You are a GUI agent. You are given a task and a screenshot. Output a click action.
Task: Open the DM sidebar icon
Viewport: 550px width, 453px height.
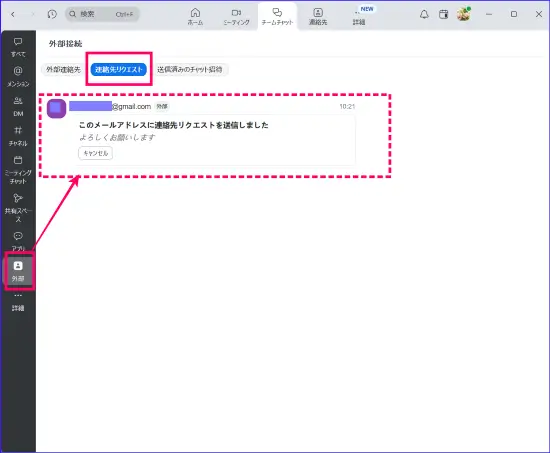click(x=18, y=106)
